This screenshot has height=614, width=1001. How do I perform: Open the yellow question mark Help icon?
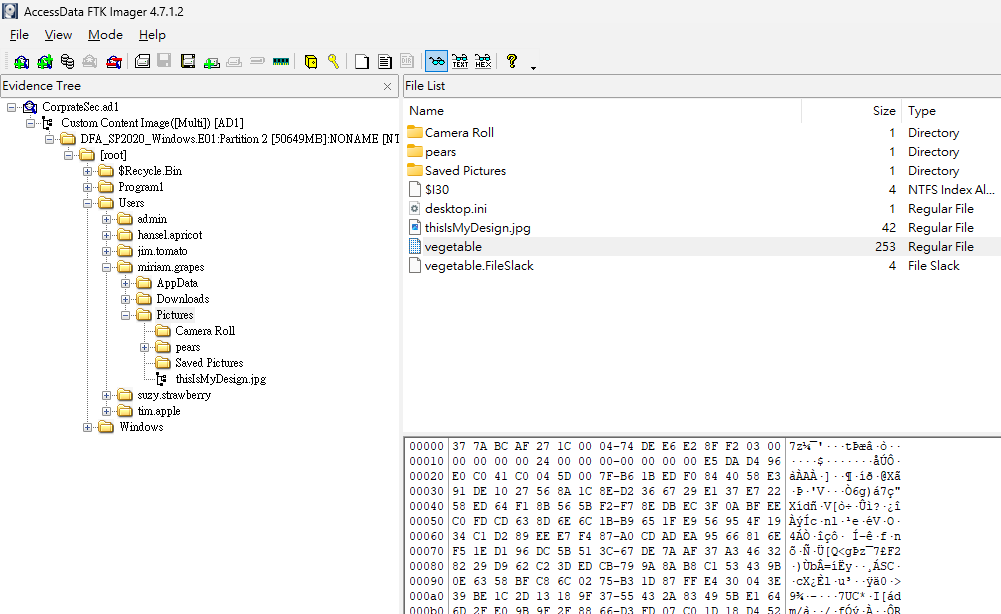coord(511,61)
